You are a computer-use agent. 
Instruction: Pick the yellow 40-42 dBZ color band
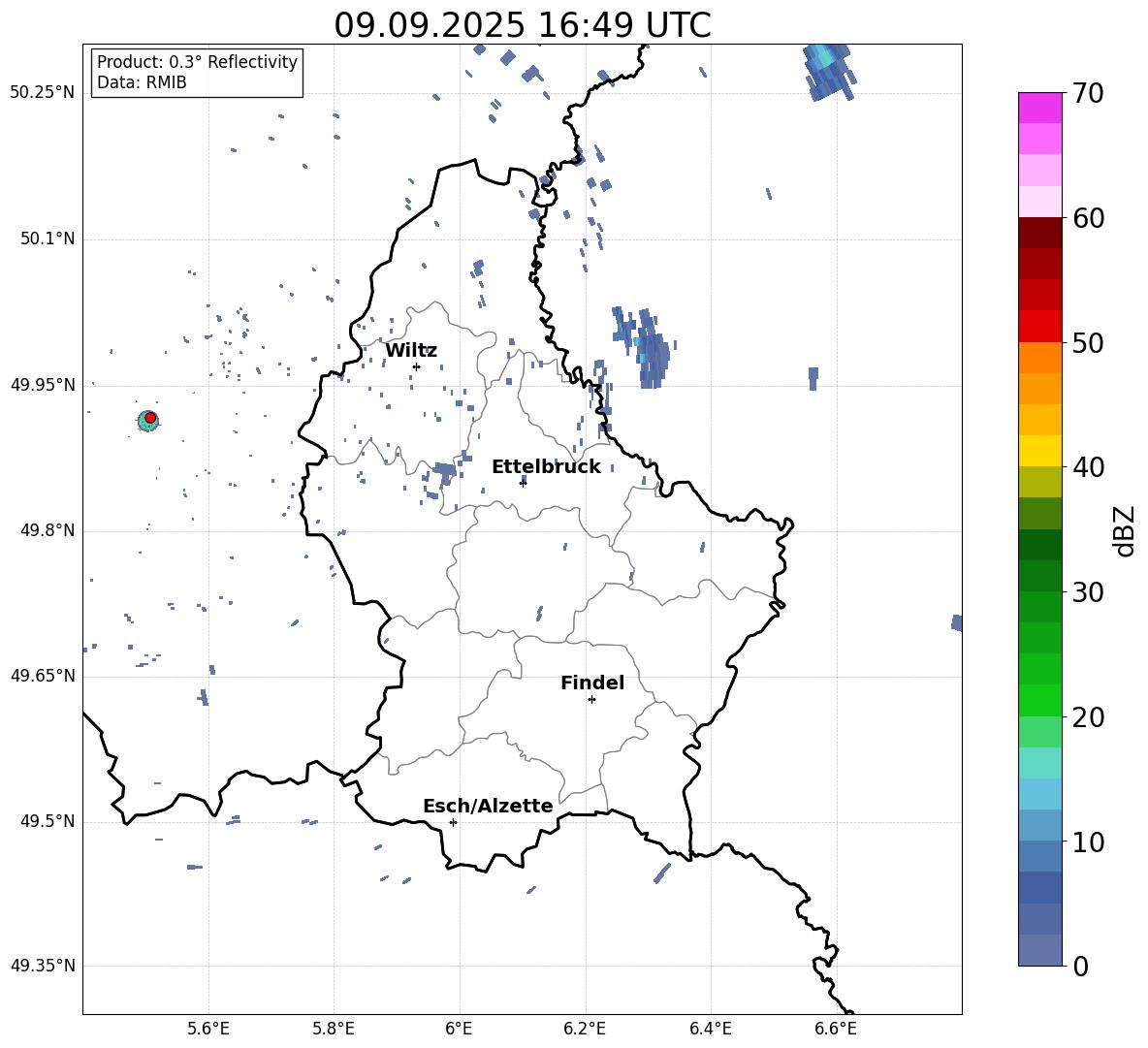[x=1039, y=451]
